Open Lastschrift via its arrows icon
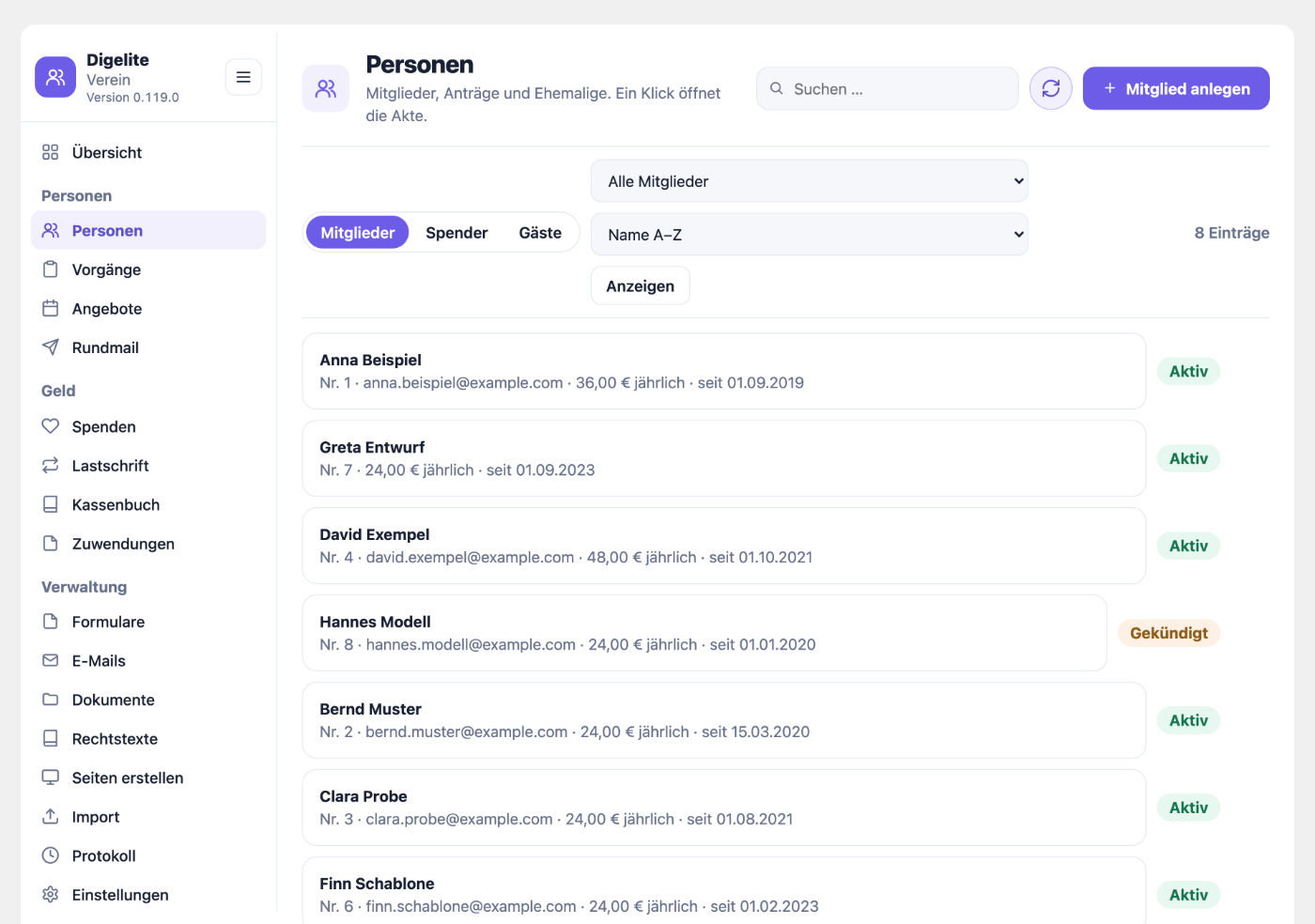The image size is (1315, 924). click(x=51, y=466)
